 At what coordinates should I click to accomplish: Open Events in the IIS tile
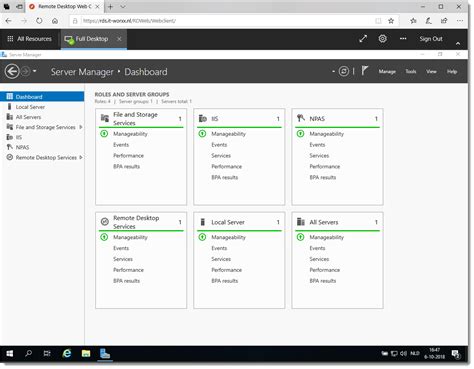pos(219,145)
